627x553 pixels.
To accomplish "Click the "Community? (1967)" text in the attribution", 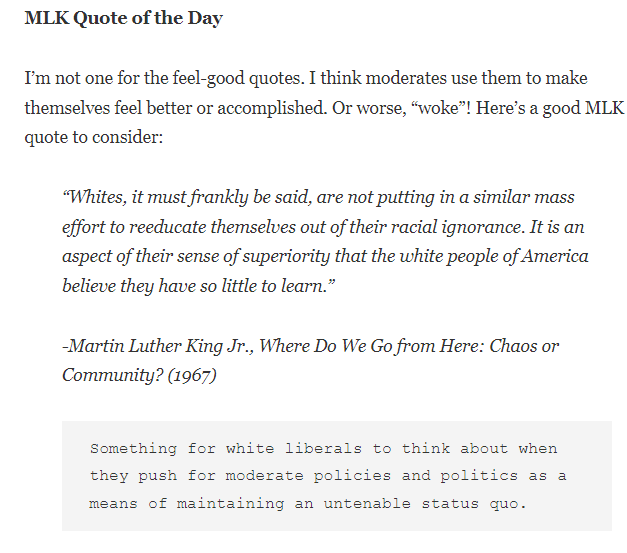I will pos(136,375).
